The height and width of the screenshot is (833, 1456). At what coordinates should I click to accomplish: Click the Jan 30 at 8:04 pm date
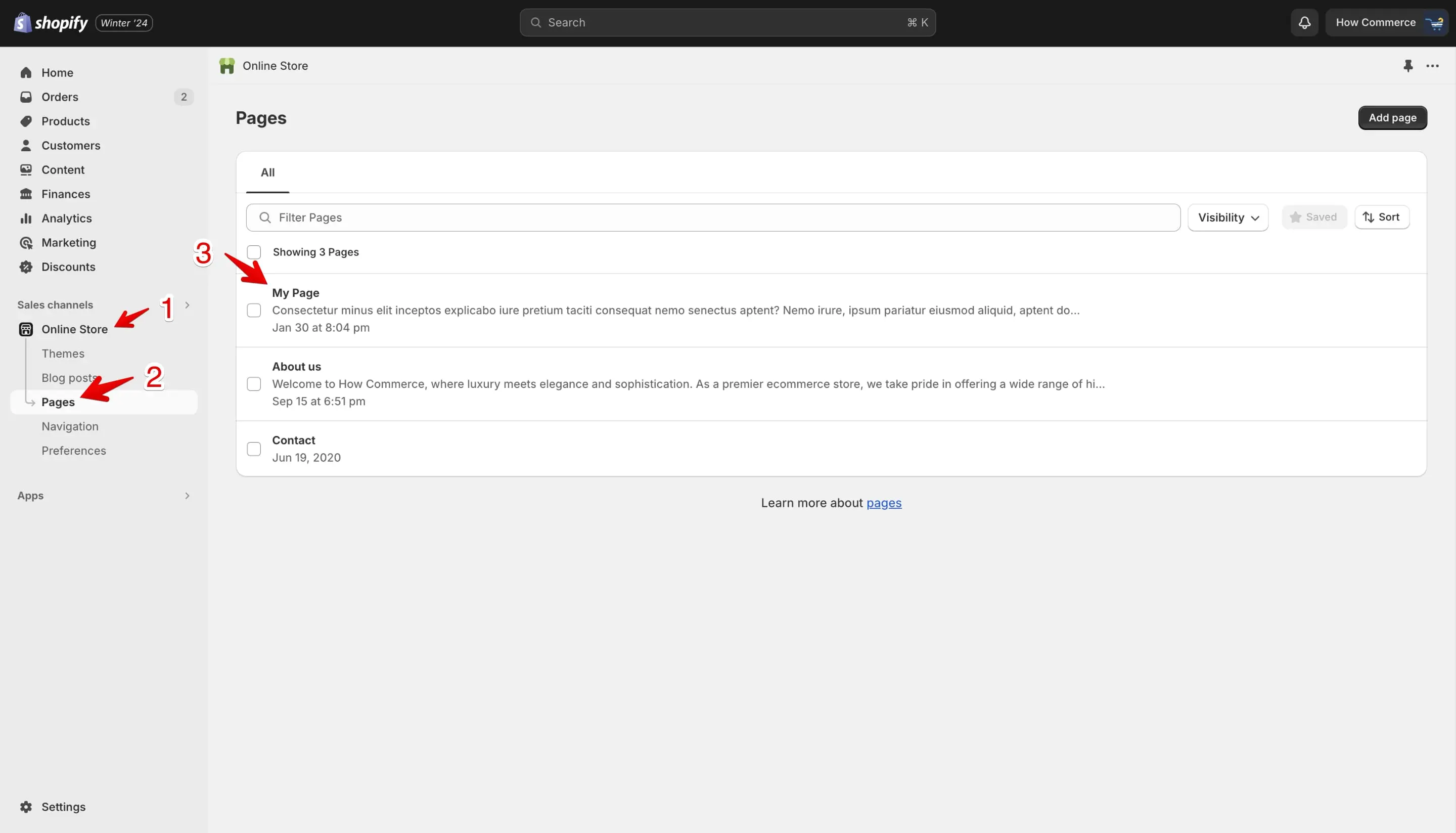pyautogui.click(x=321, y=328)
